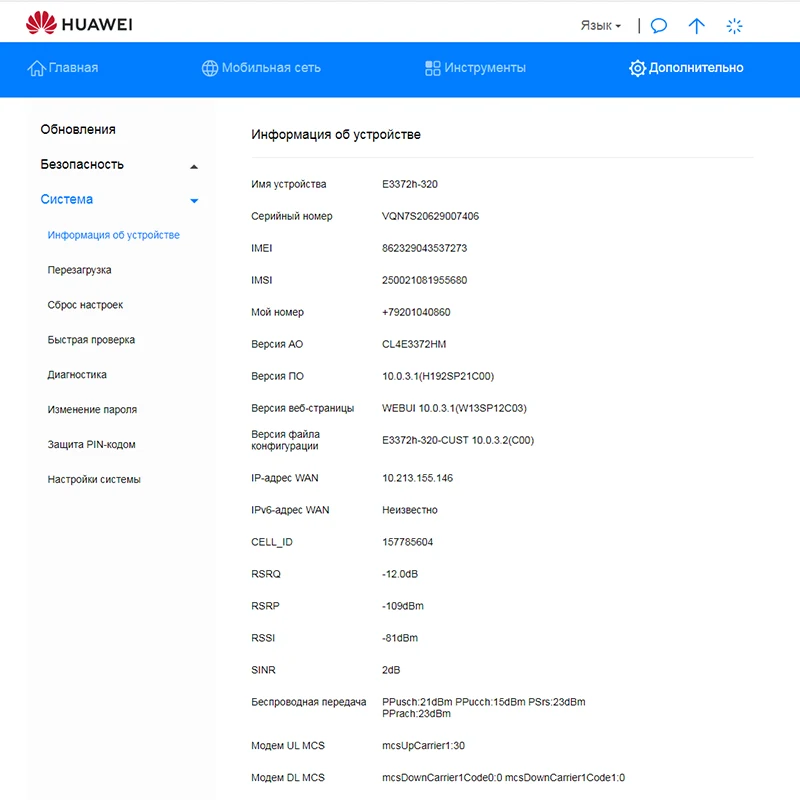Open Защита PIN-кодом settings
Viewport: 800px width, 800px height.
click(x=91, y=445)
